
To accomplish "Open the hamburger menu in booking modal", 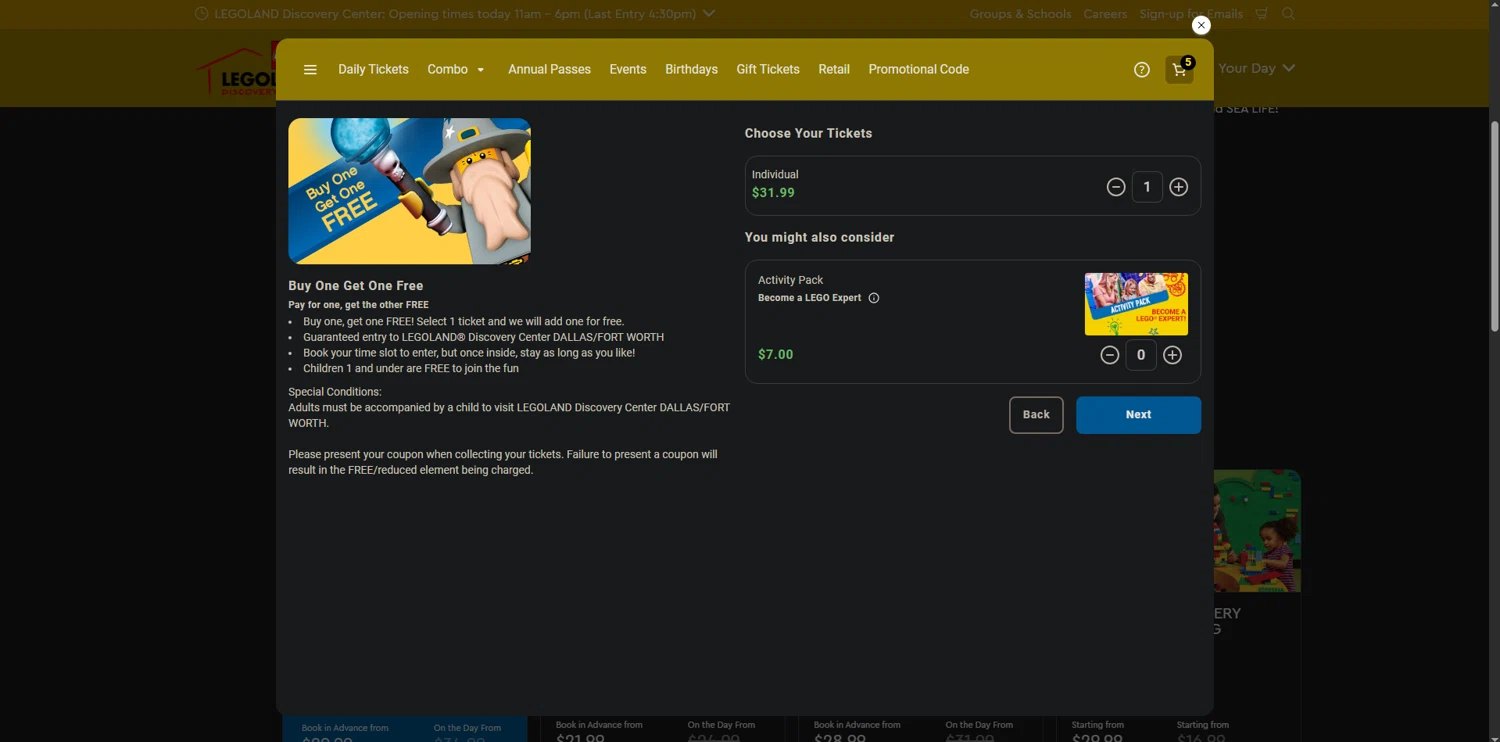I will click(x=310, y=70).
